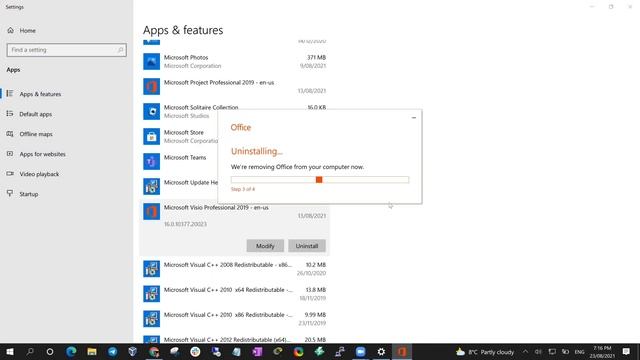Select Visual C++ 2010 x86 Redistributable entry text
640x360 pixels.
pos(228,314)
